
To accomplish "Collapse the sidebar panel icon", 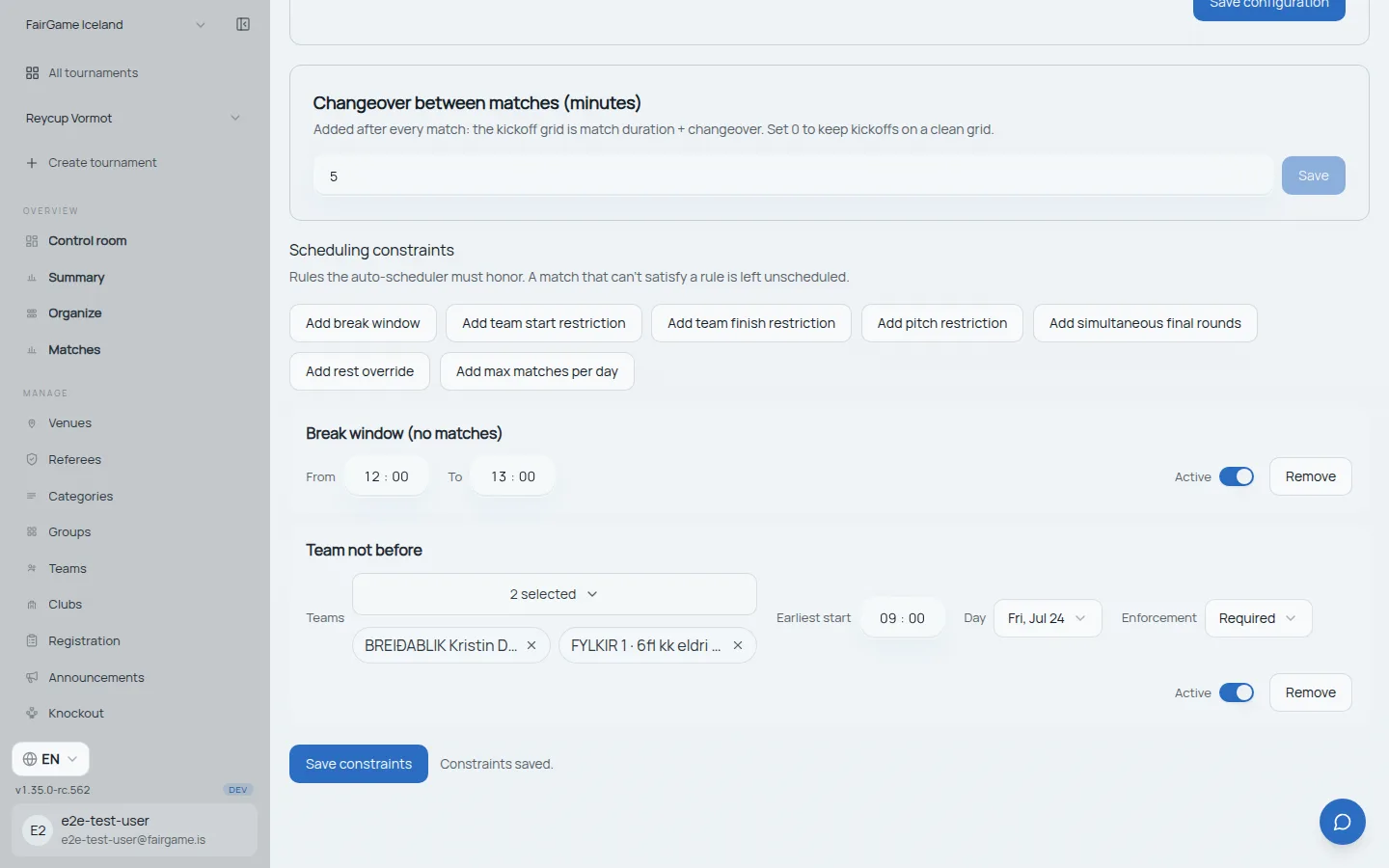I will click(x=243, y=24).
